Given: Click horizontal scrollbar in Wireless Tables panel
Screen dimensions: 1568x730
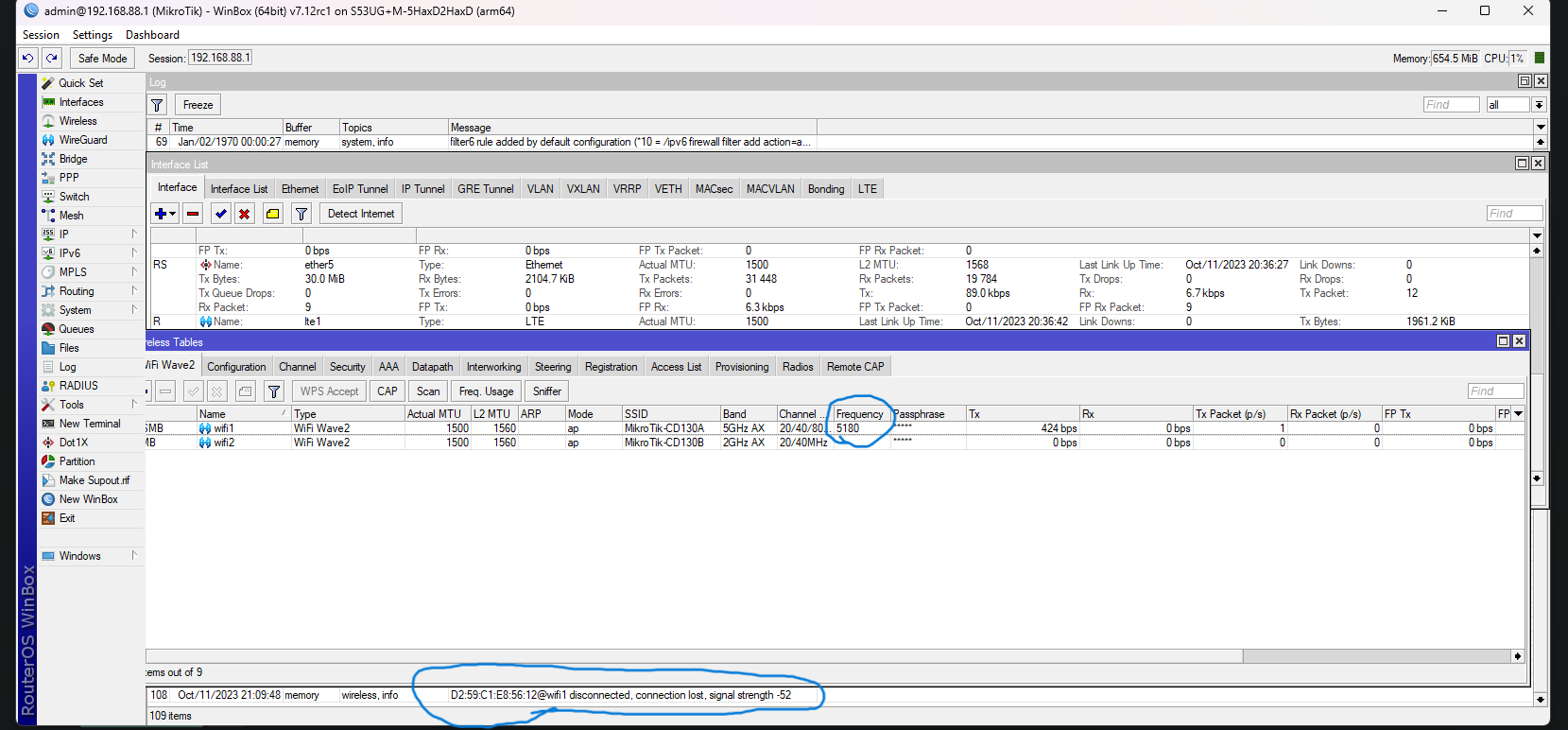Looking at the screenshot, I should (694, 656).
